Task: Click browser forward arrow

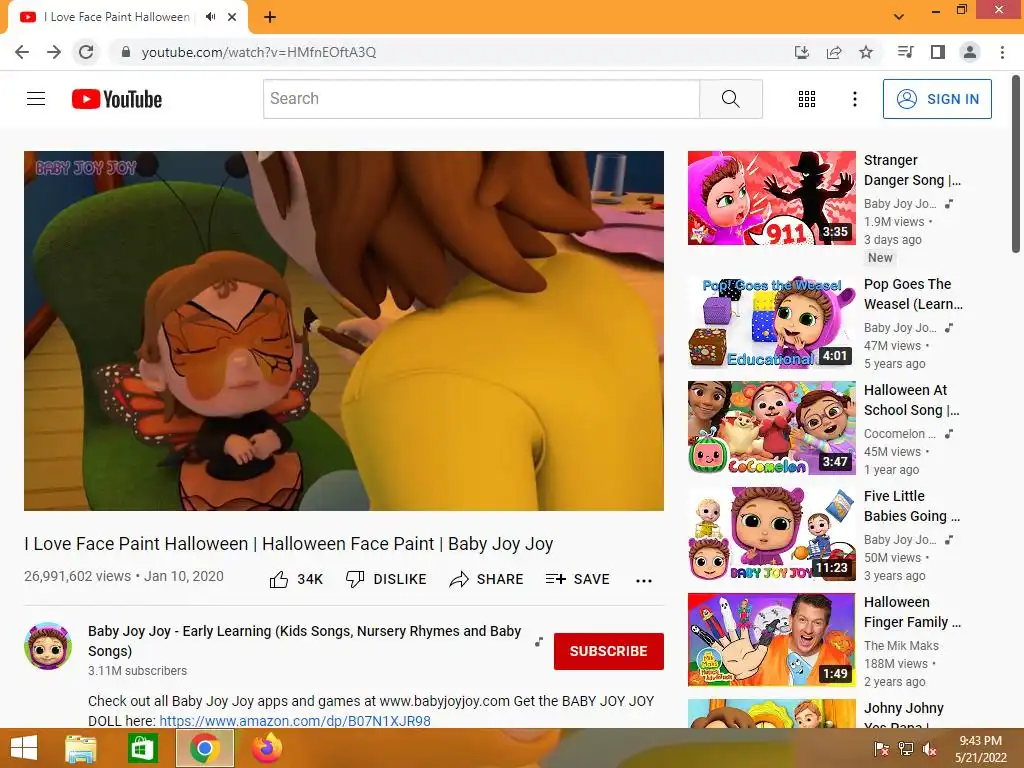Action: coord(54,52)
